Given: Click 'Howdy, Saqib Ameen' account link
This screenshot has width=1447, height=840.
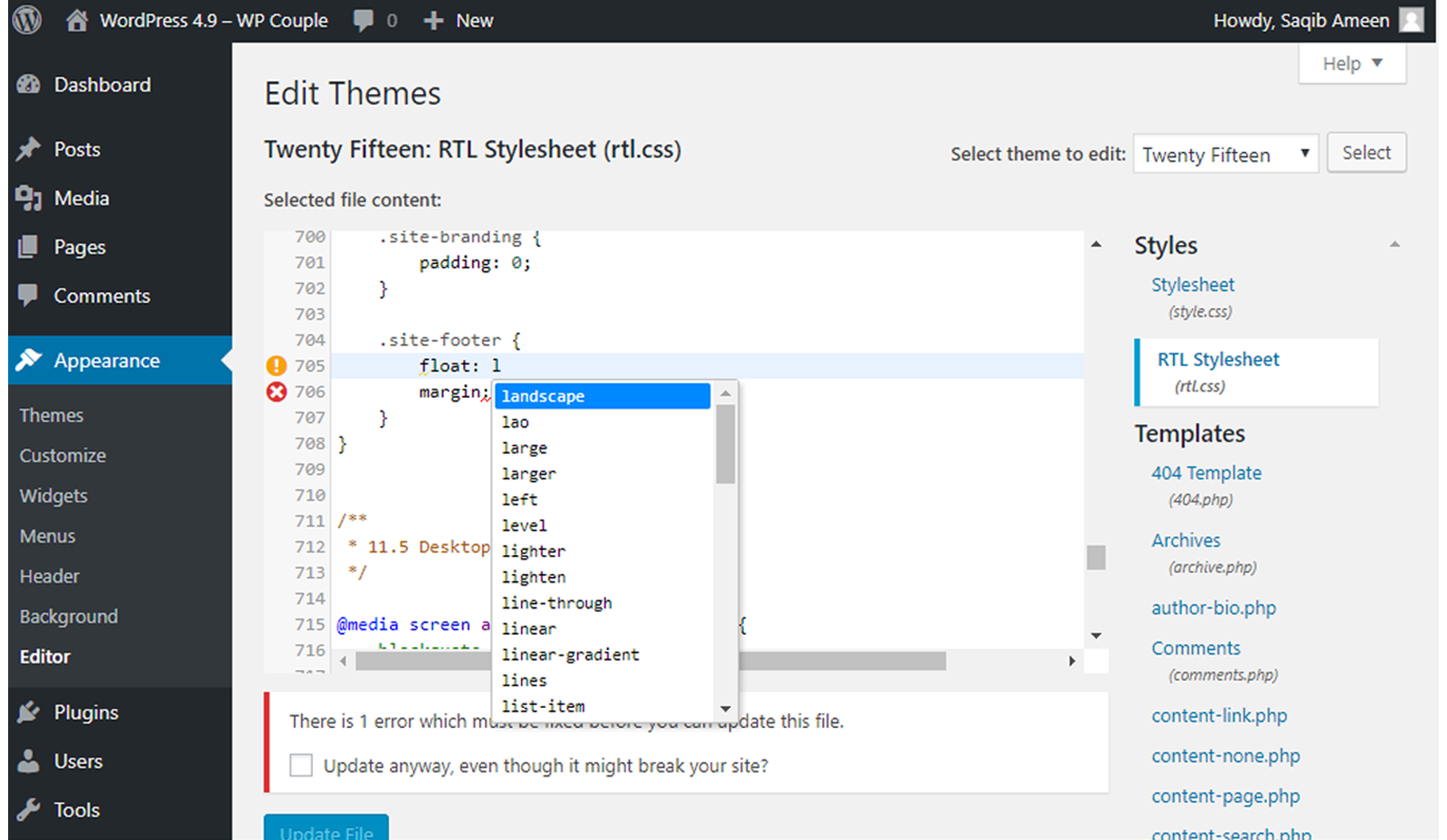Looking at the screenshot, I should pos(1300,20).
